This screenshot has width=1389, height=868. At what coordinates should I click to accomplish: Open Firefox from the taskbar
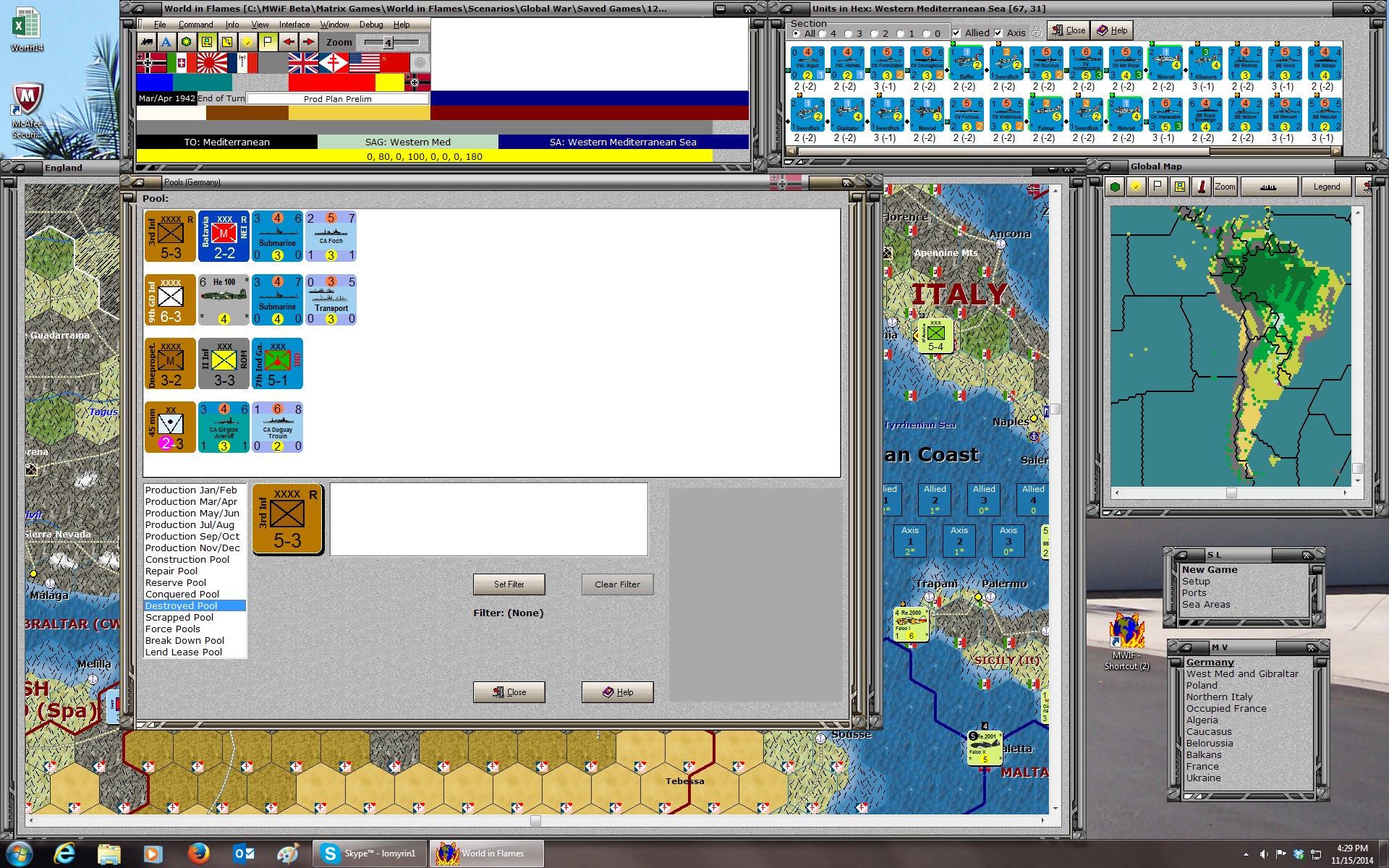click(198, 854)
